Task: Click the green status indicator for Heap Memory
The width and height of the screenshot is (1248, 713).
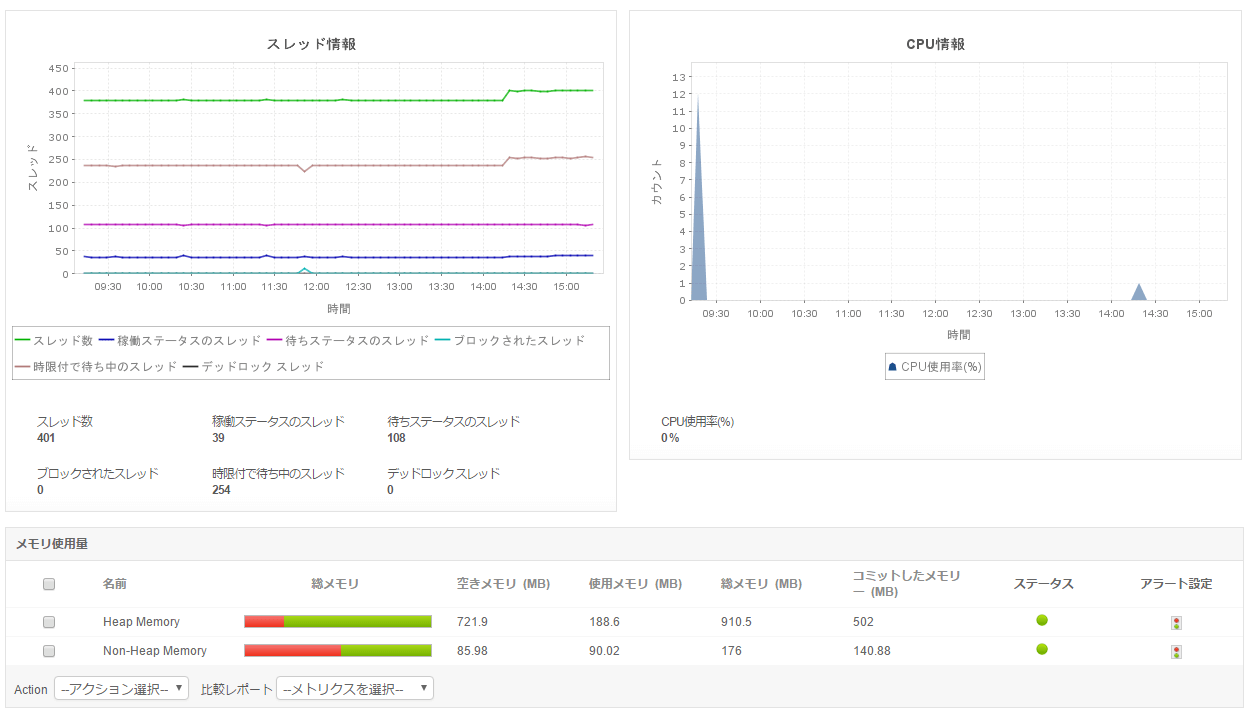Action: click(x=1043, y=620)
